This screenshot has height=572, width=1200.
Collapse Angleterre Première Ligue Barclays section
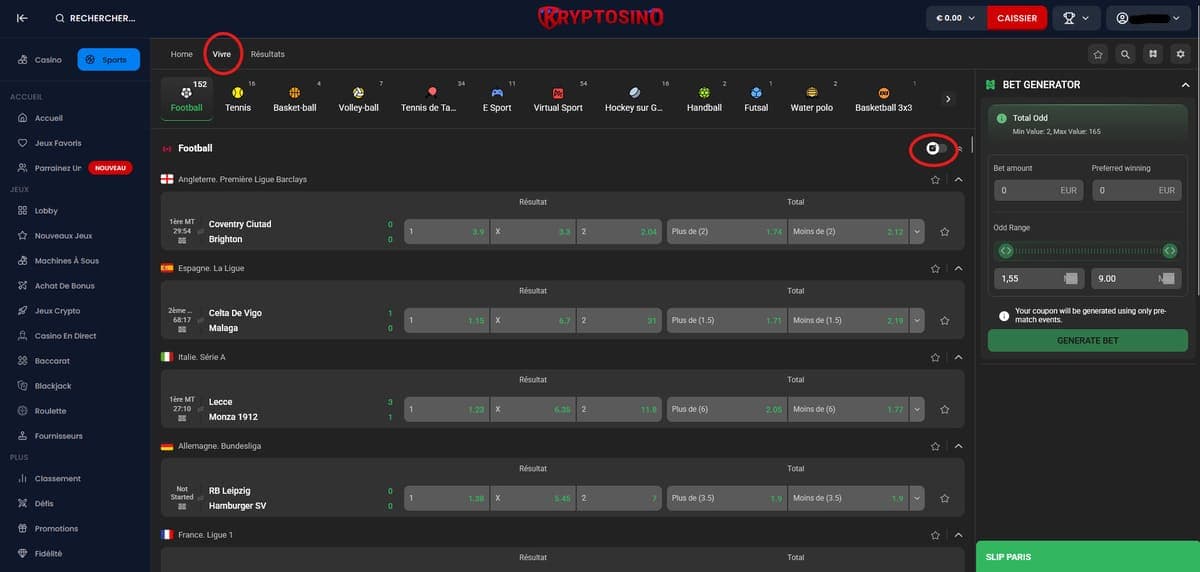[958, 179]
